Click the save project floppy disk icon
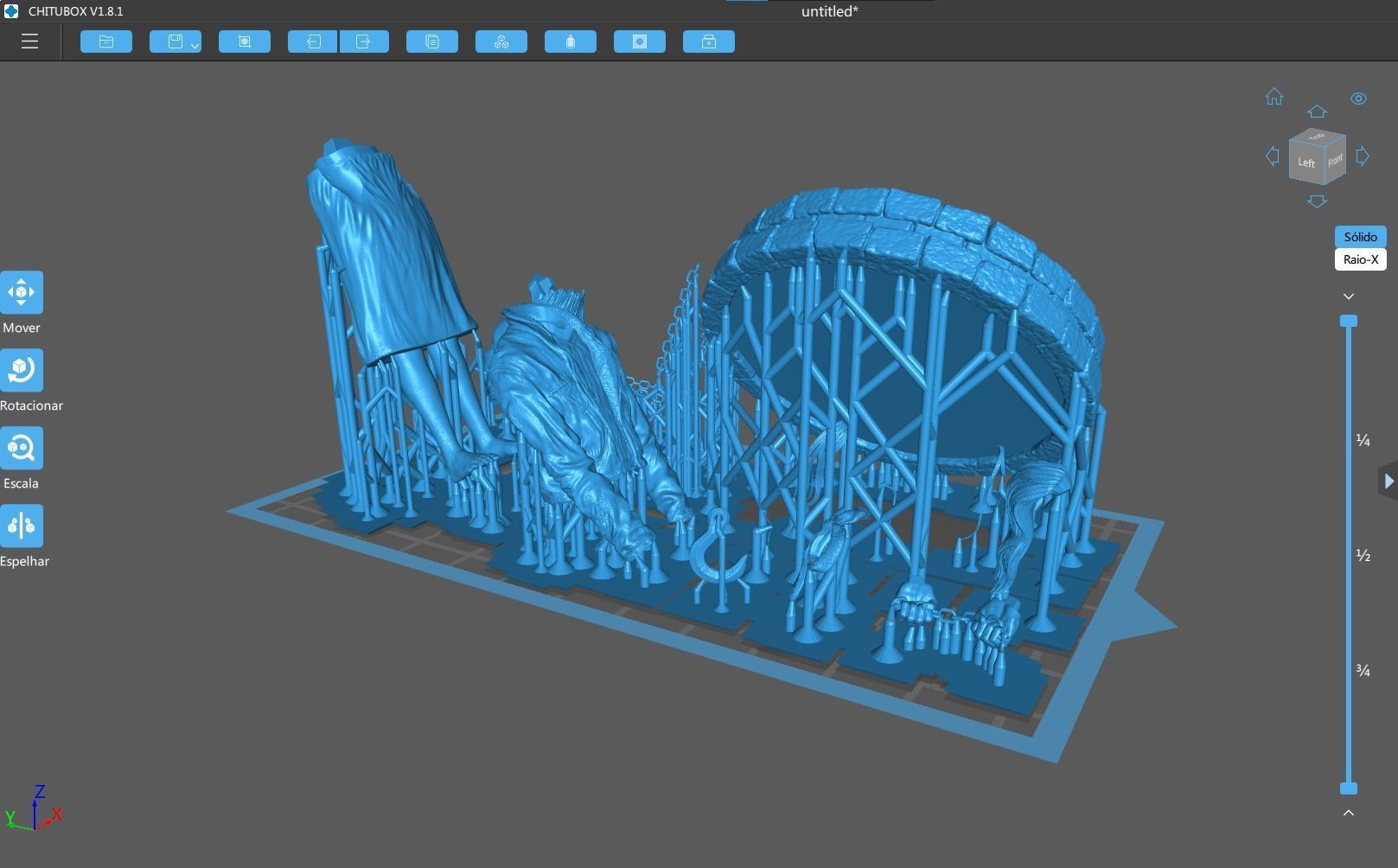 pyautogui.click(x=175, y=41)
